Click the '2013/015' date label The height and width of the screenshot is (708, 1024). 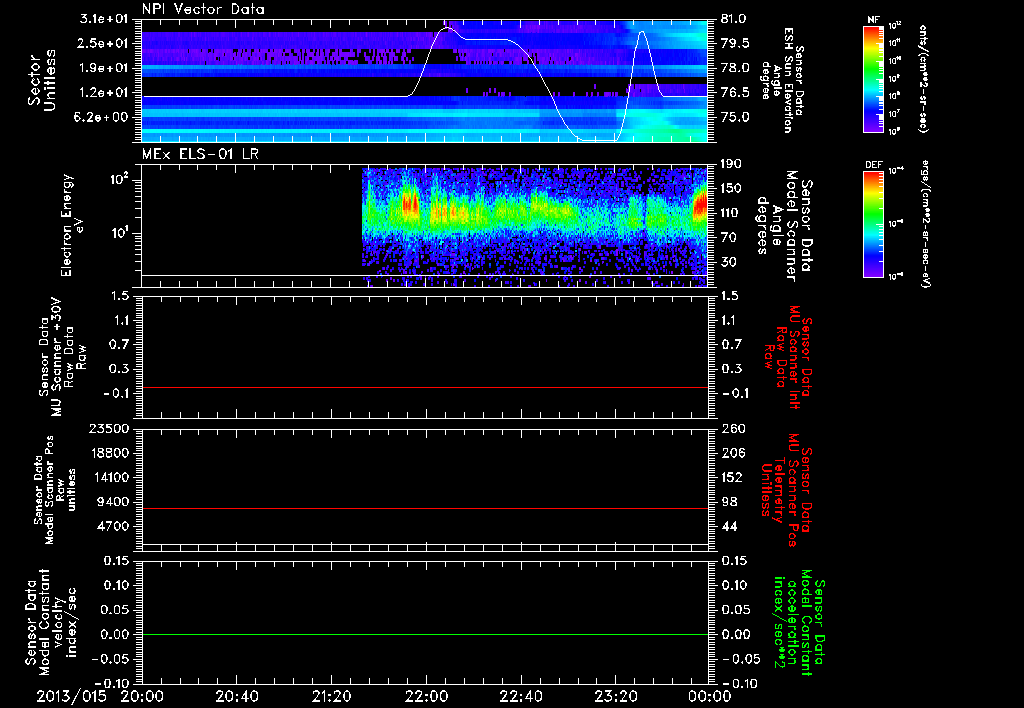[x=71, y=696]
